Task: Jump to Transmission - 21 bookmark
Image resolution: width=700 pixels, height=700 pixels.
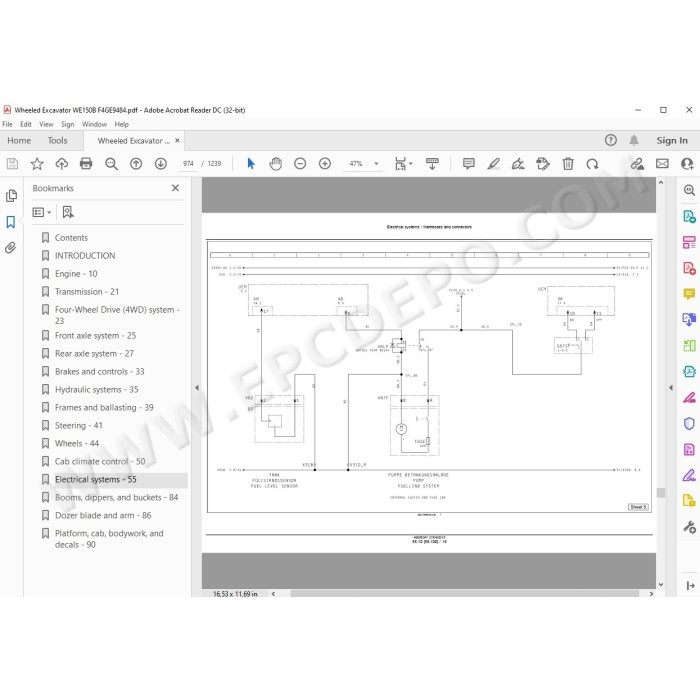Action: tap(87, 292)
